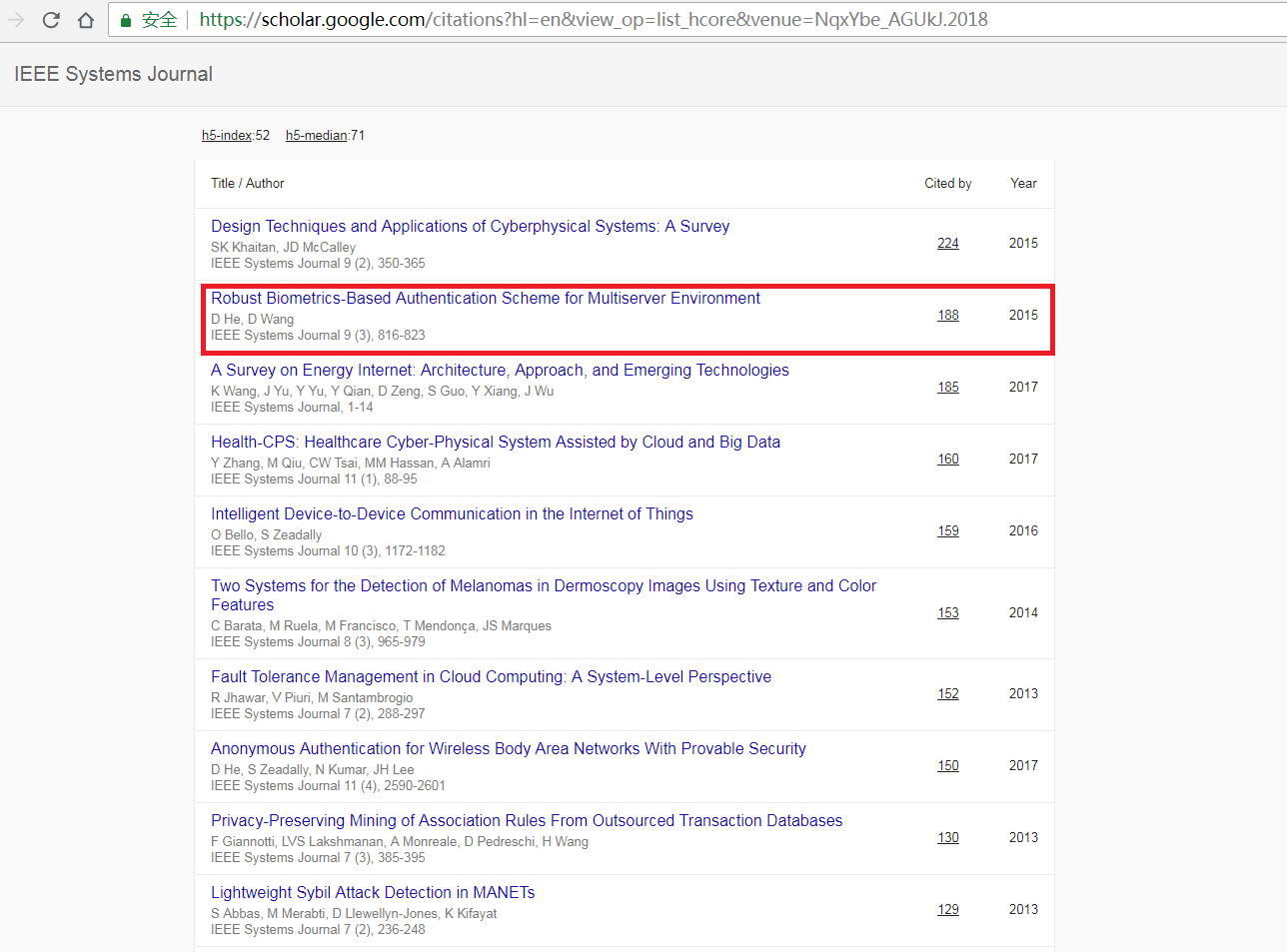The image size is (1287, 952).
Task: Click authors 'F Giannotti, LVS Lakshmanan'
Action: pyautogui.click(x=400, y=842)
